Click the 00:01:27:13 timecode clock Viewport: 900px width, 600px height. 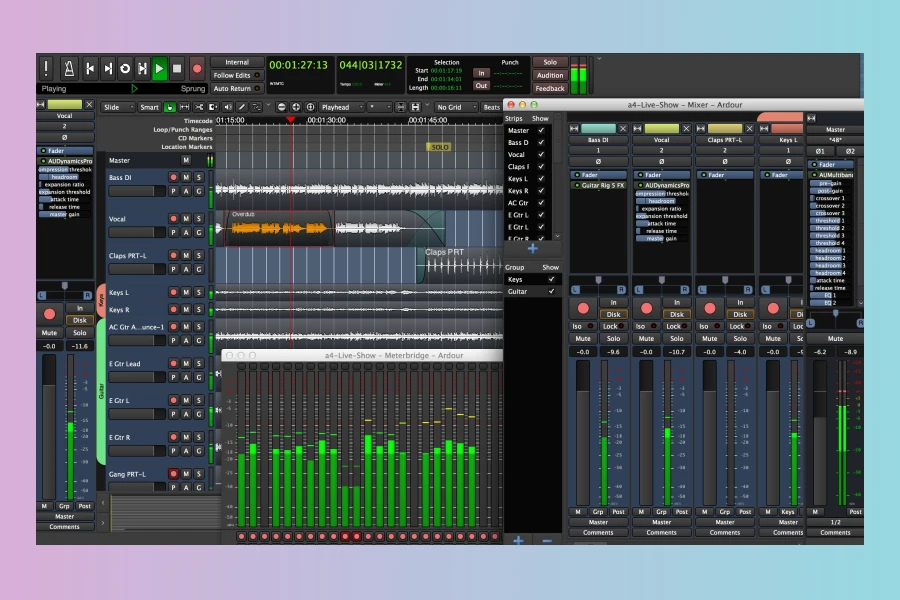(x=298, y=65)
